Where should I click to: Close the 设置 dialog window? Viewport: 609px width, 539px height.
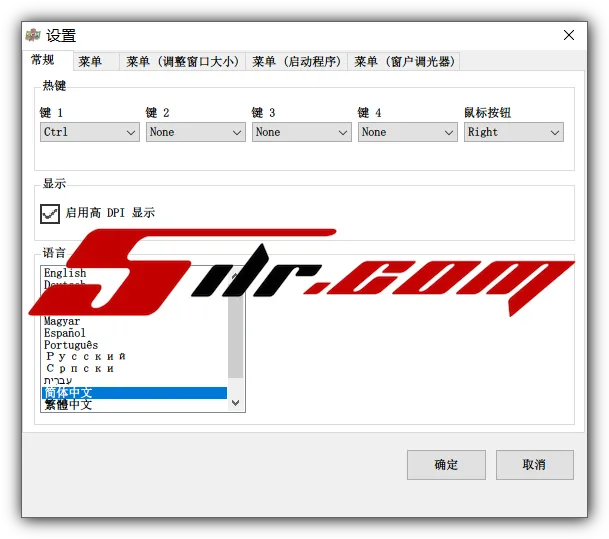point(569,35)
